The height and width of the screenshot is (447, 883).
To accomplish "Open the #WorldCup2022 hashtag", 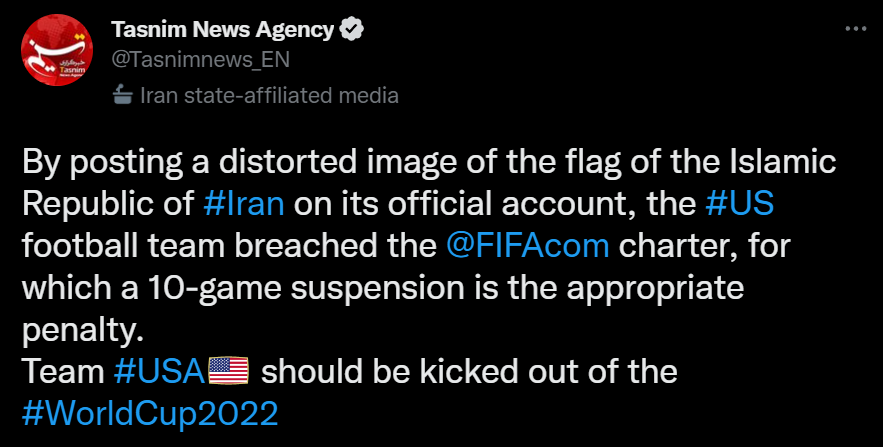I will pos(150,414).
